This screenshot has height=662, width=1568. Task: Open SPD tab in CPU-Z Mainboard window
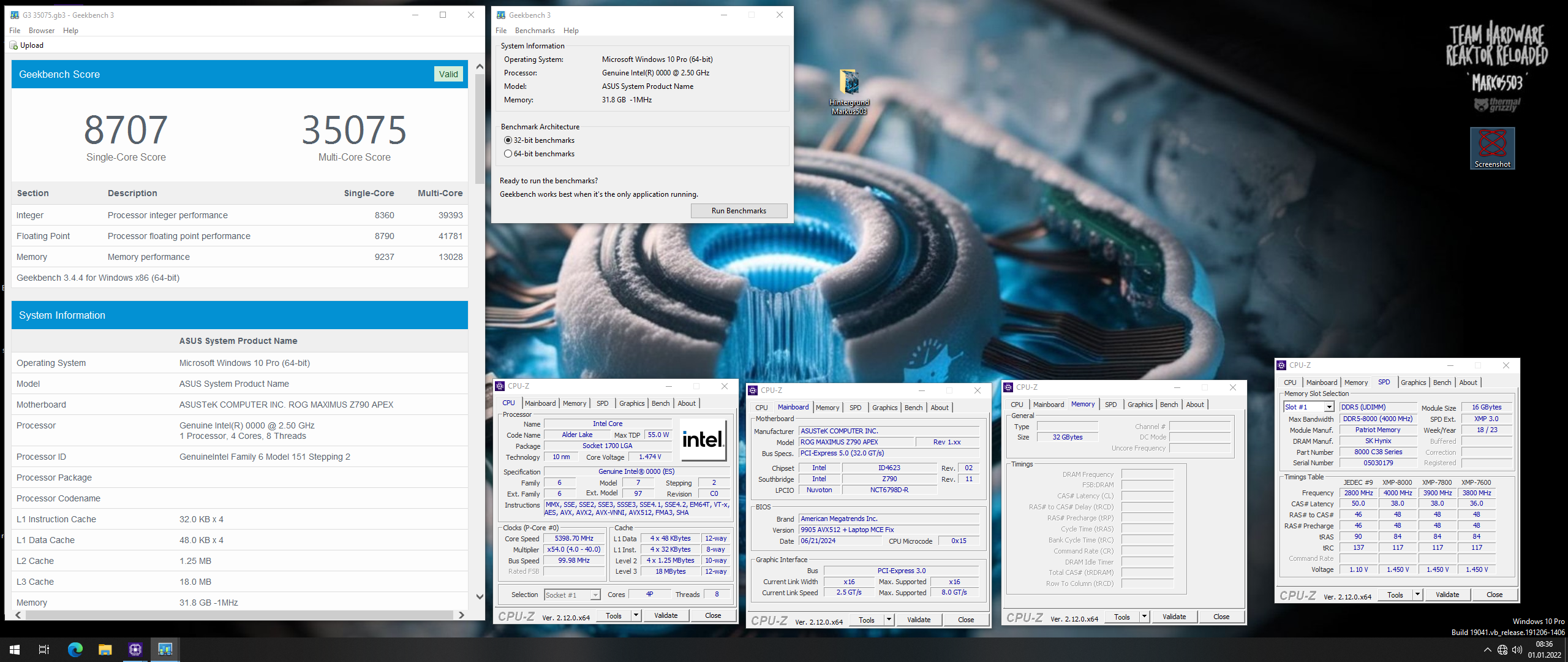855,408
